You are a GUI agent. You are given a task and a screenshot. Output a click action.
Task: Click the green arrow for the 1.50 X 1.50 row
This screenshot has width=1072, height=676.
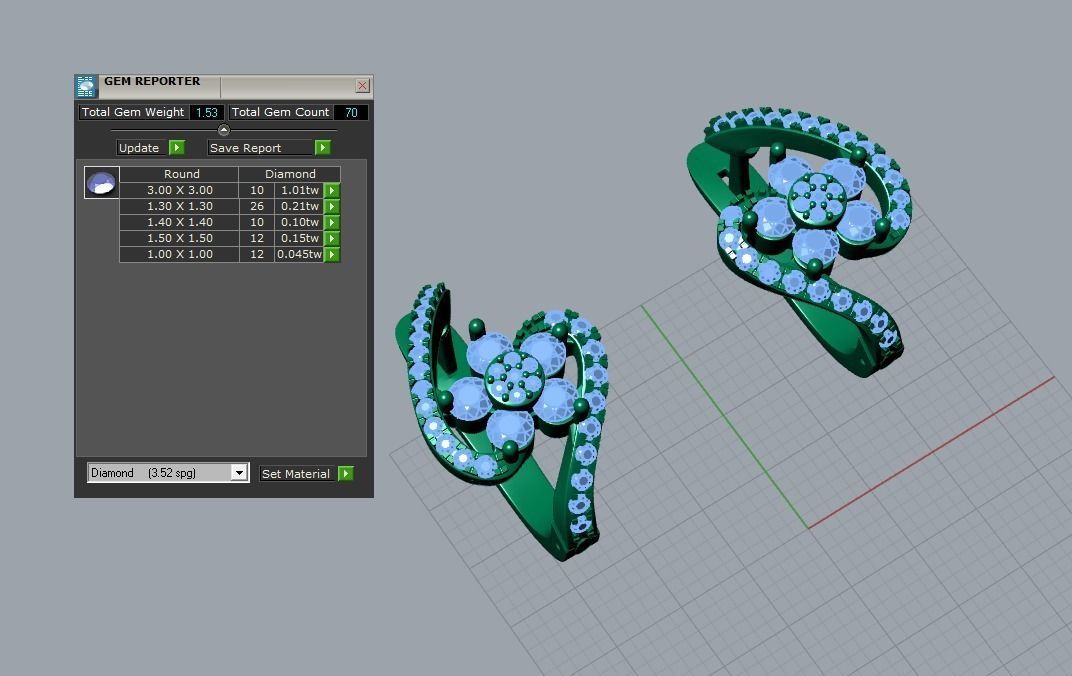pos(332,238)
